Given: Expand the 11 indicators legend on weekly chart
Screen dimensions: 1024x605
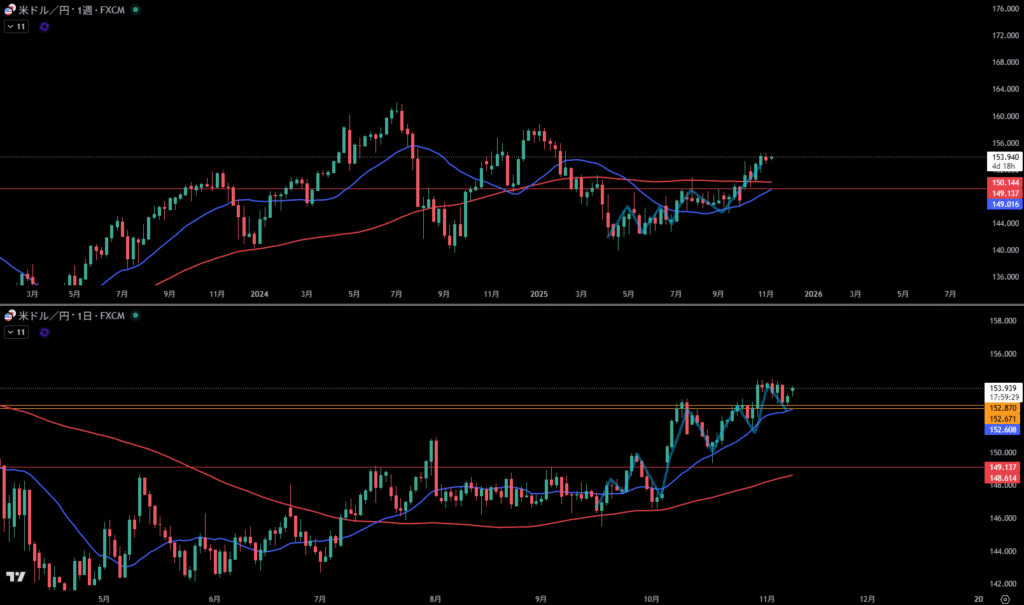Looking at the screenshot, I should click(x=17, y=27).
